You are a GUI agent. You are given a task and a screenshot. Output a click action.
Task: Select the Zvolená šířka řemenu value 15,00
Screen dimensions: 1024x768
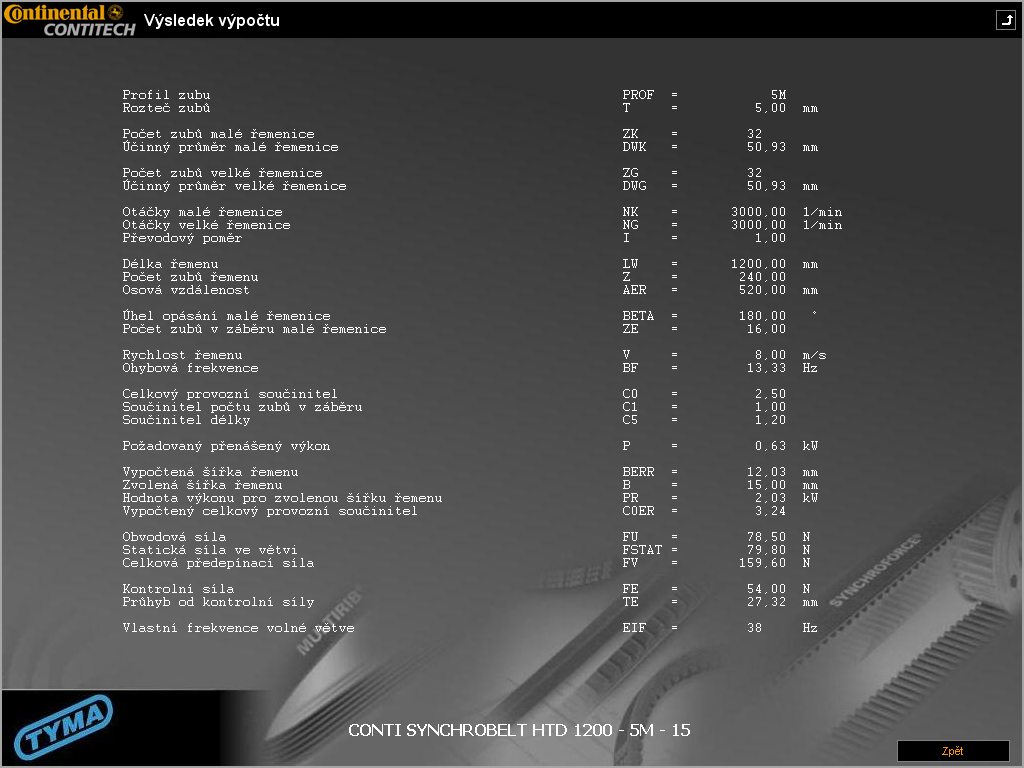coord(766,485)
